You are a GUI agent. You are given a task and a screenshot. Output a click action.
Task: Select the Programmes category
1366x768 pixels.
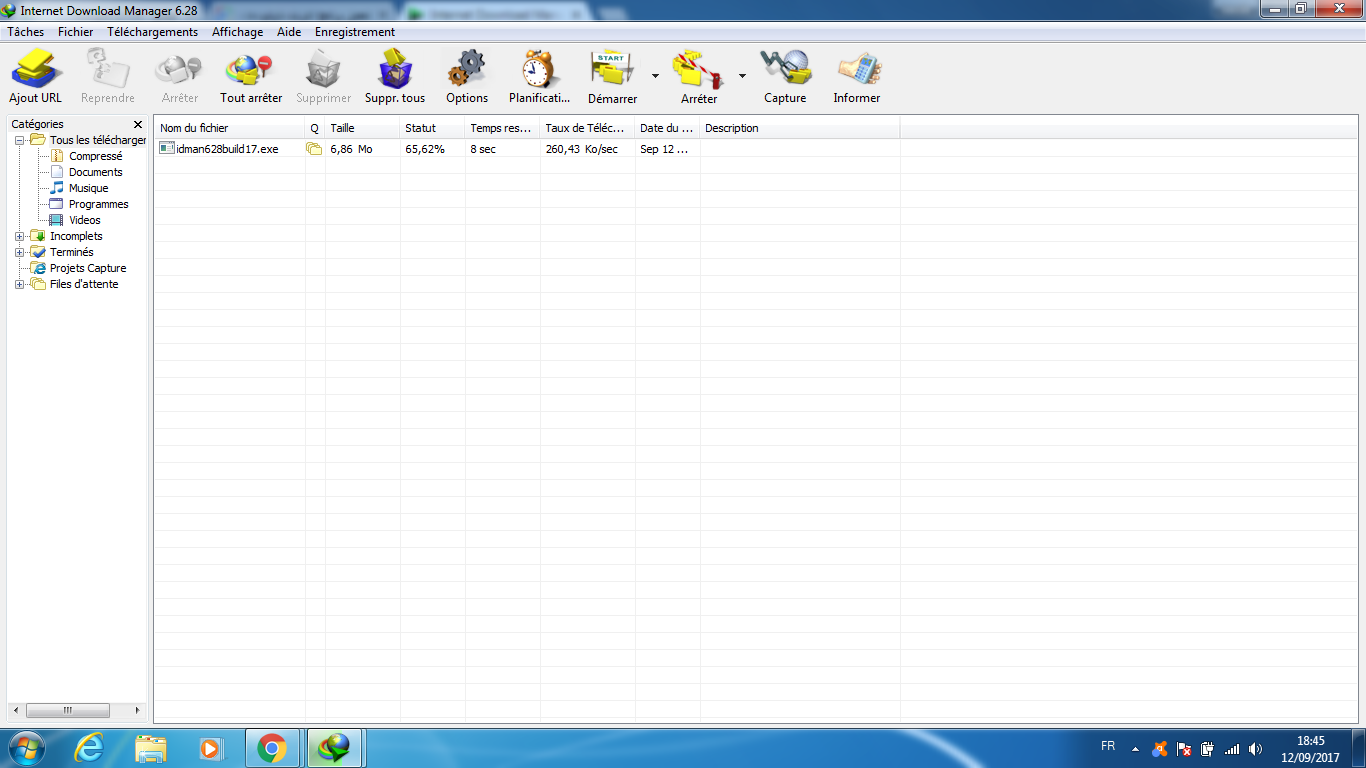click(99, 204)
